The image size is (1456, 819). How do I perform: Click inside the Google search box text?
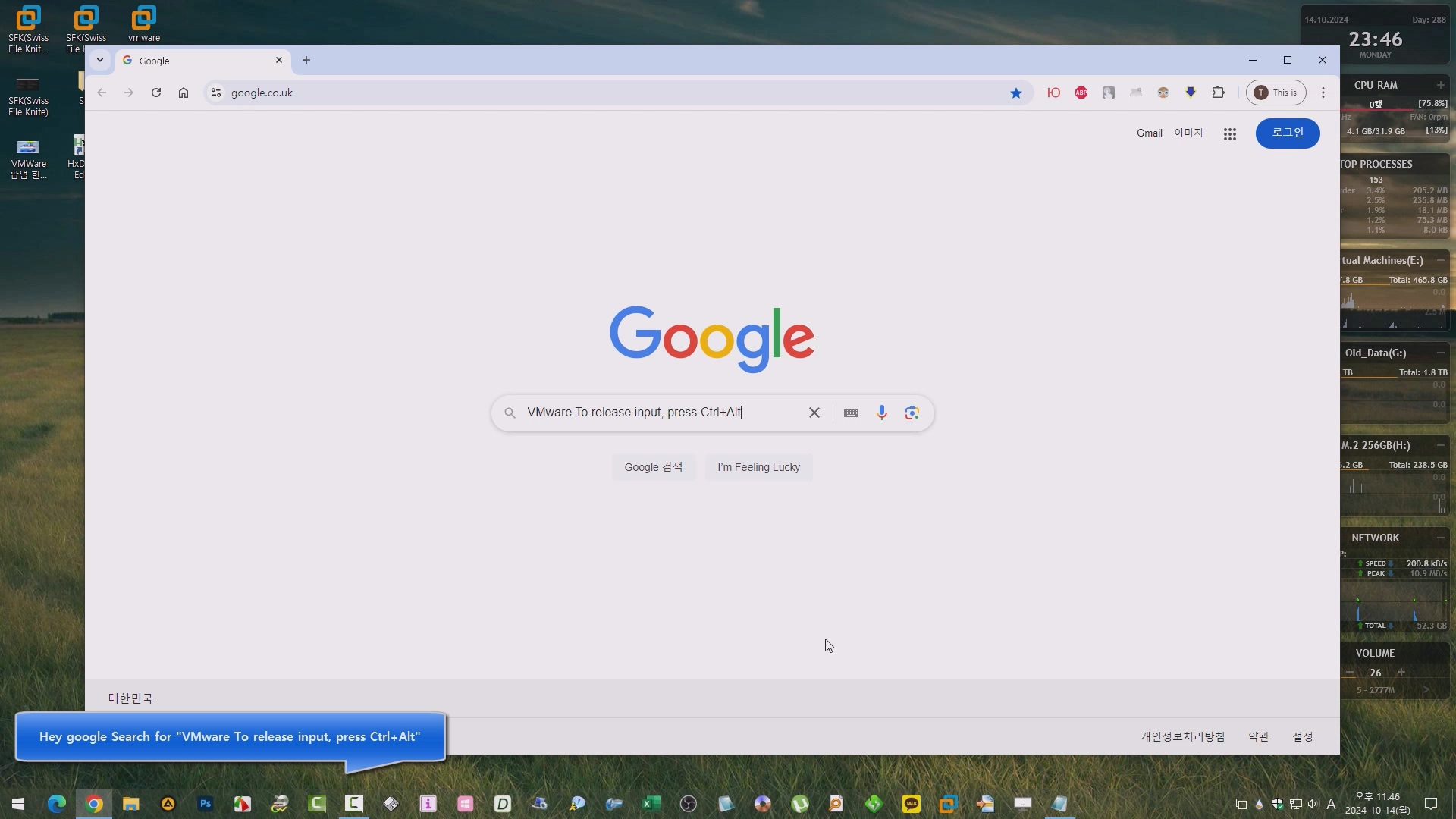[x=634, y=413]
